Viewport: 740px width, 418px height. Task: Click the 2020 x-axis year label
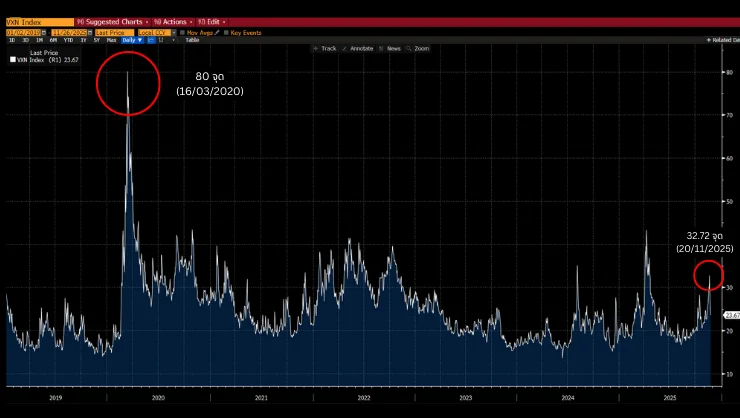[x=158, y=398]
